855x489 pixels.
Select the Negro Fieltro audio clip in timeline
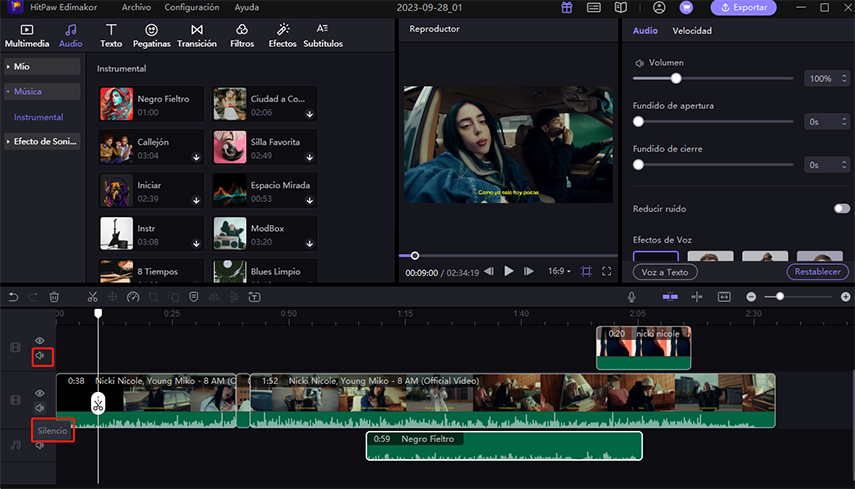click(x=504, y=446)
